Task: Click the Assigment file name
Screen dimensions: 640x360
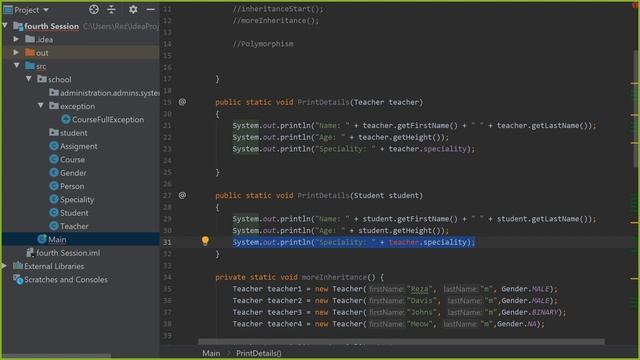Action: pos(79,147)
